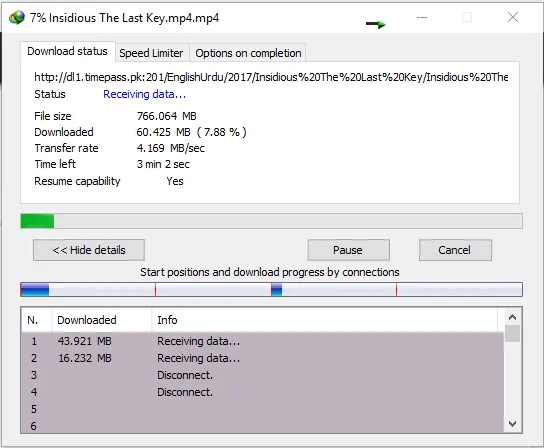Open the Speed Limiter tab

coord(151,53)
